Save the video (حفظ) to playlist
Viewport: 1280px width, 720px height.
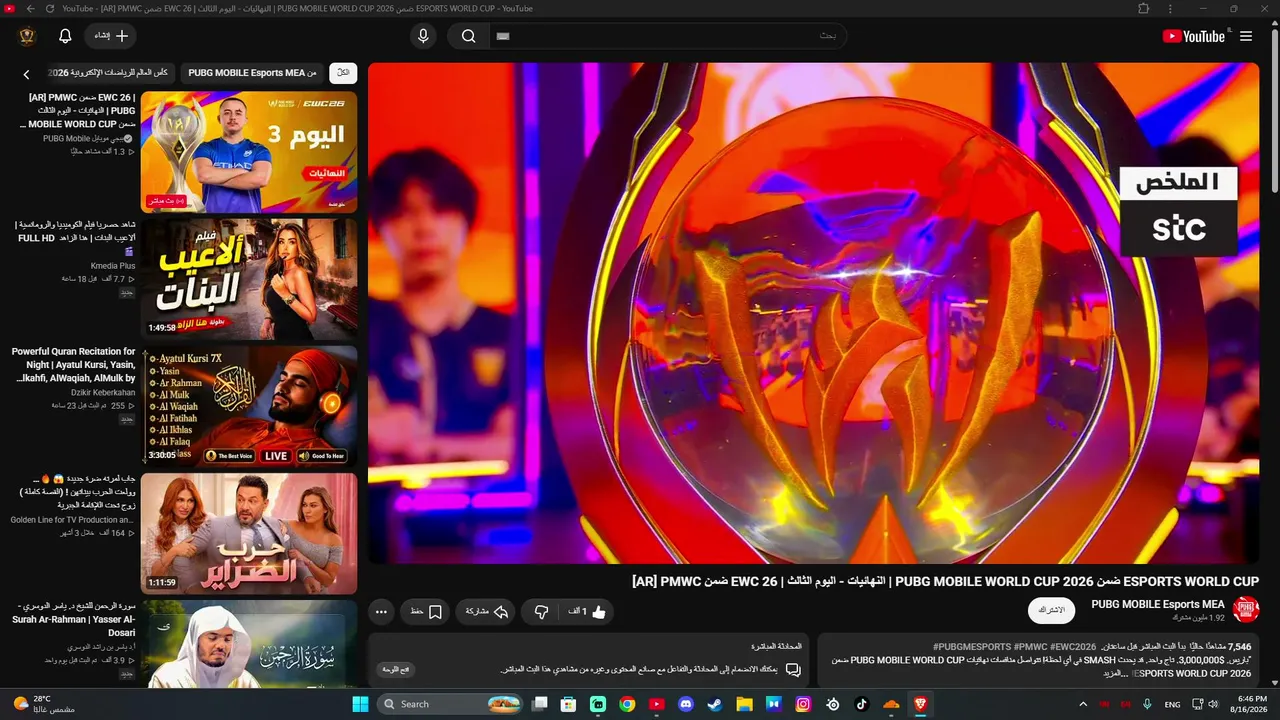425,611
